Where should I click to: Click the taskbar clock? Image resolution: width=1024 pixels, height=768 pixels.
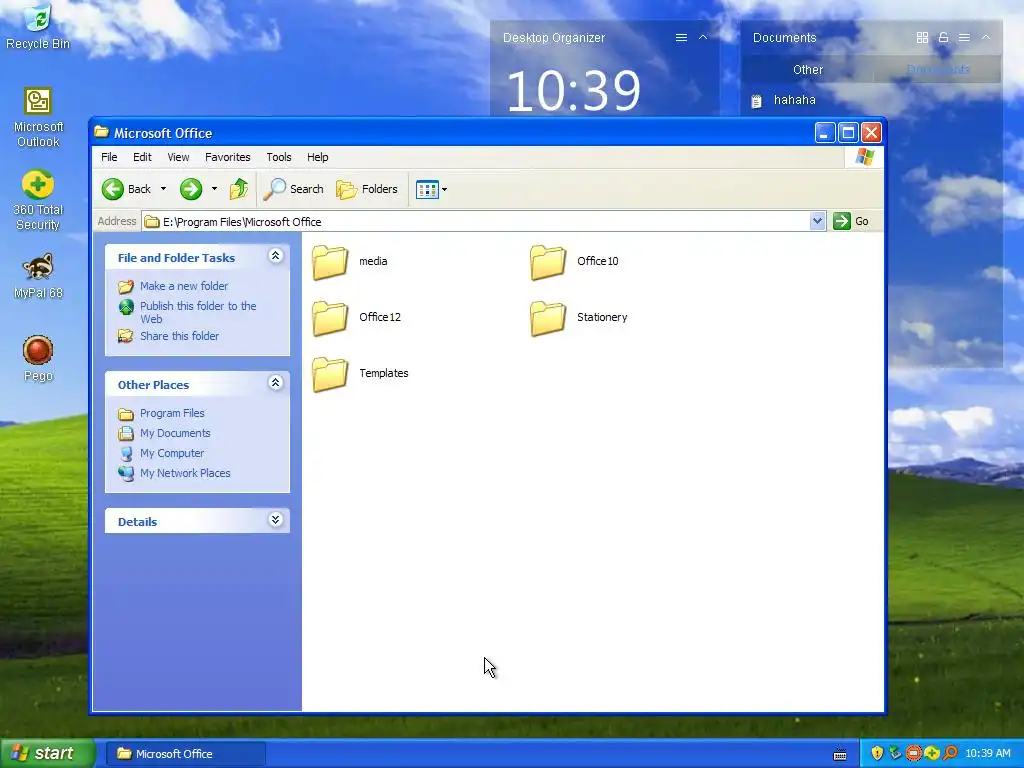987,754
